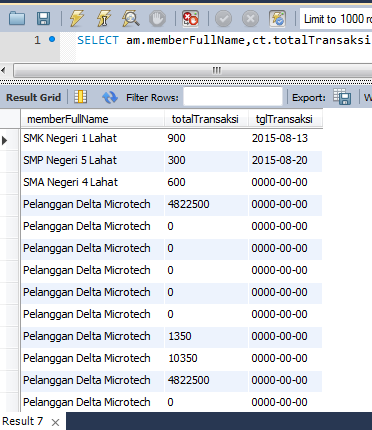
Task: Click row selector arrow for SMK Negeri row
Action: [x=4, y=140]
